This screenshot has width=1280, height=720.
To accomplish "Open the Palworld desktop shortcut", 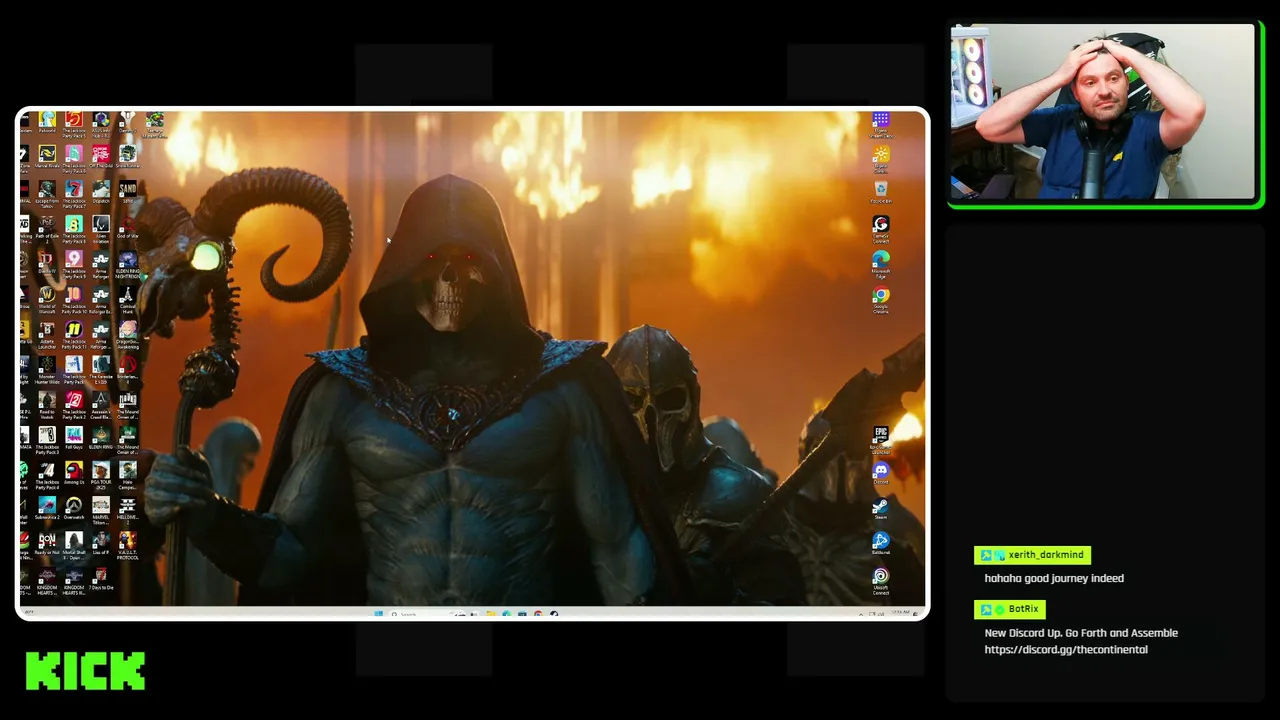I will click(47, 123).
